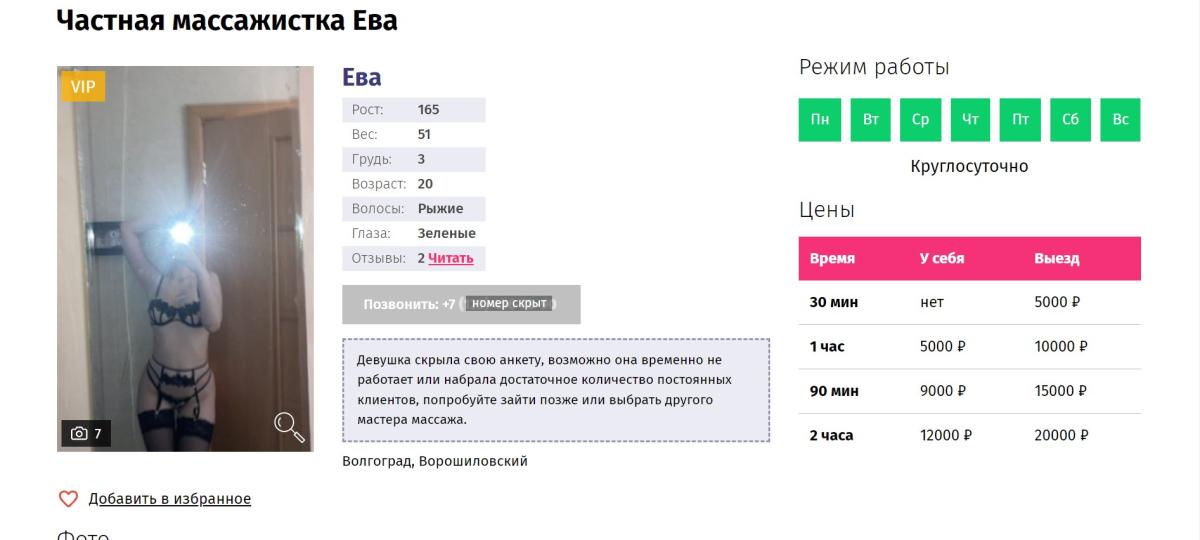Select the Сб weekday badge
The width and height of the screenshot is (1200, 540).
click(1070, 120)
